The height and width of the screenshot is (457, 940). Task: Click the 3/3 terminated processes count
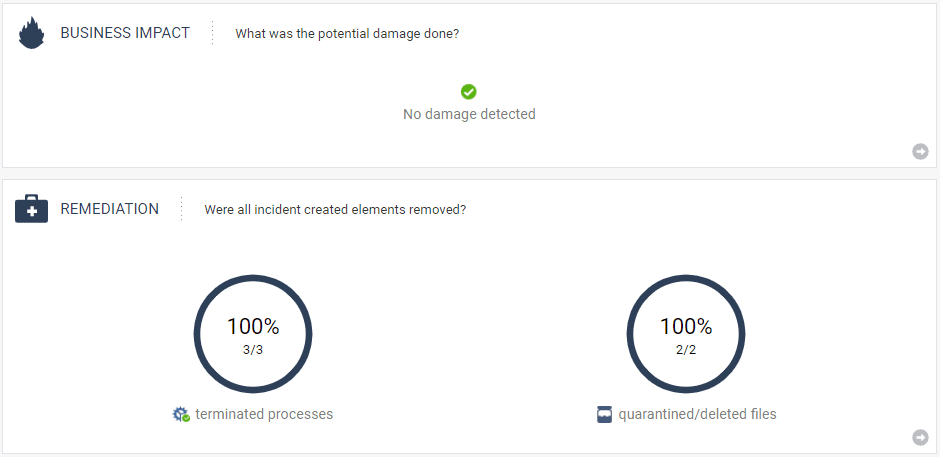[253, 350]
